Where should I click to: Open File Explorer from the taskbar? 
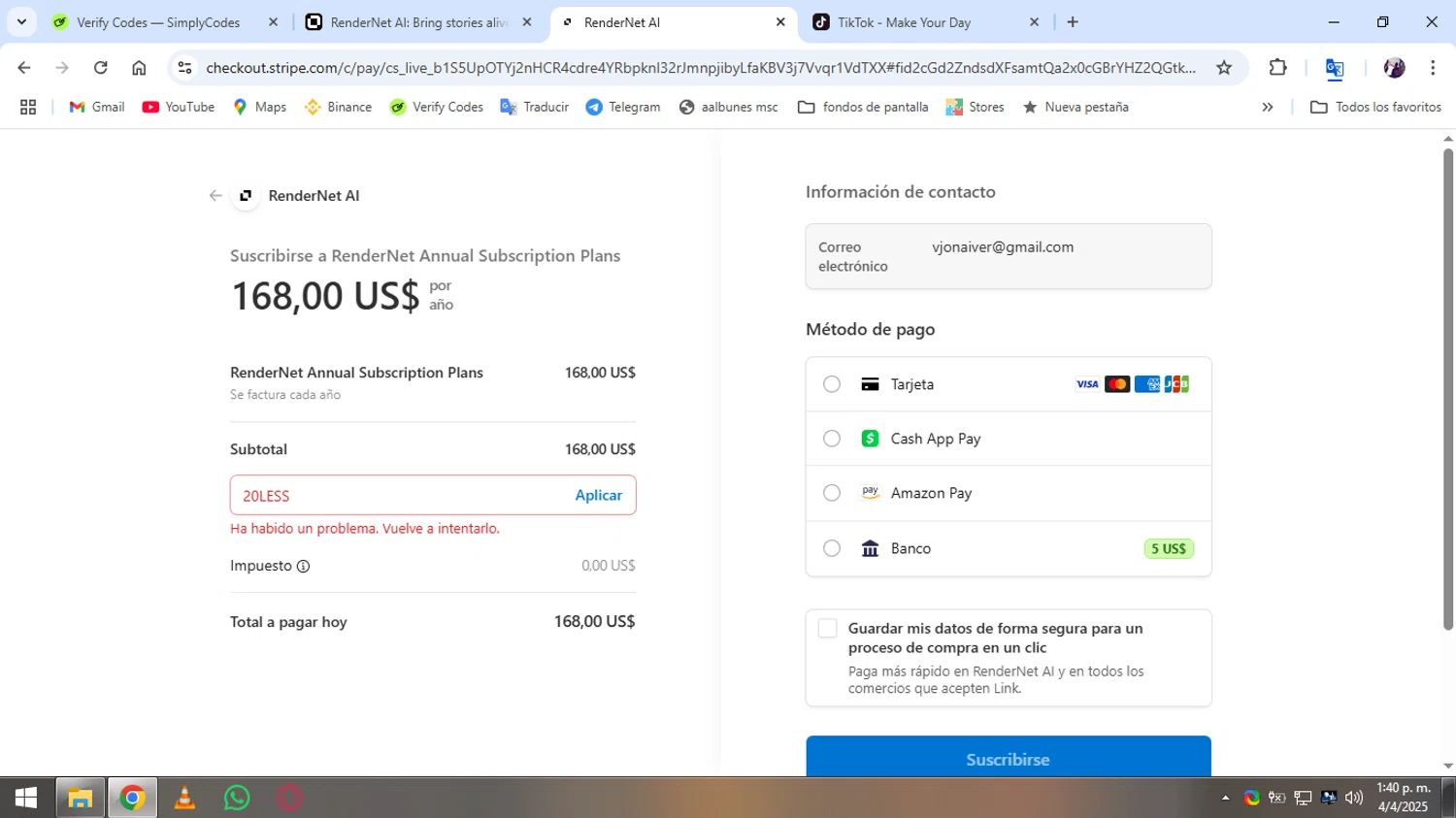(x=80, y=798)
